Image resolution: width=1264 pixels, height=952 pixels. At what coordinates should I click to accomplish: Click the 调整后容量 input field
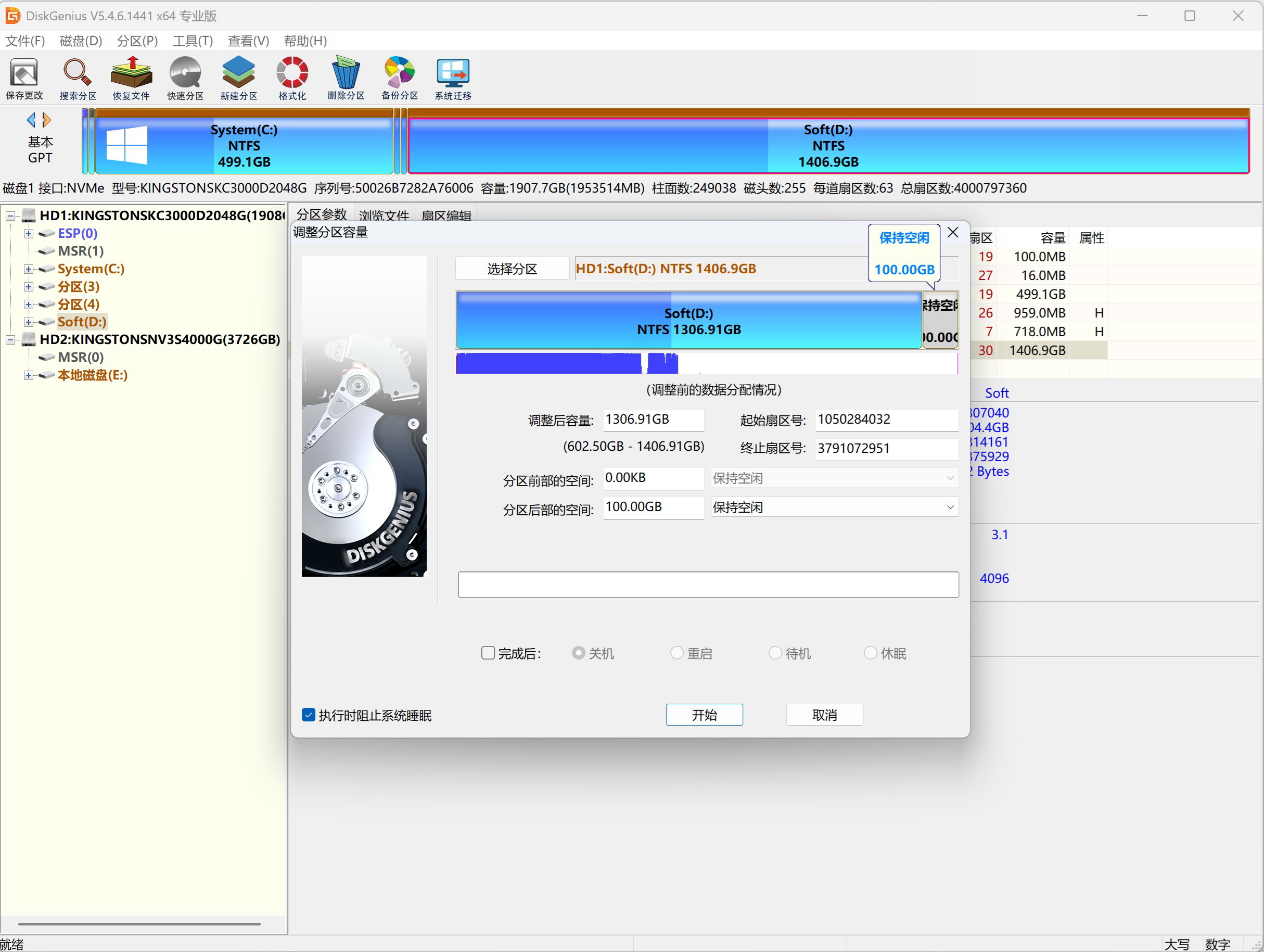click(x=653, y=420)
